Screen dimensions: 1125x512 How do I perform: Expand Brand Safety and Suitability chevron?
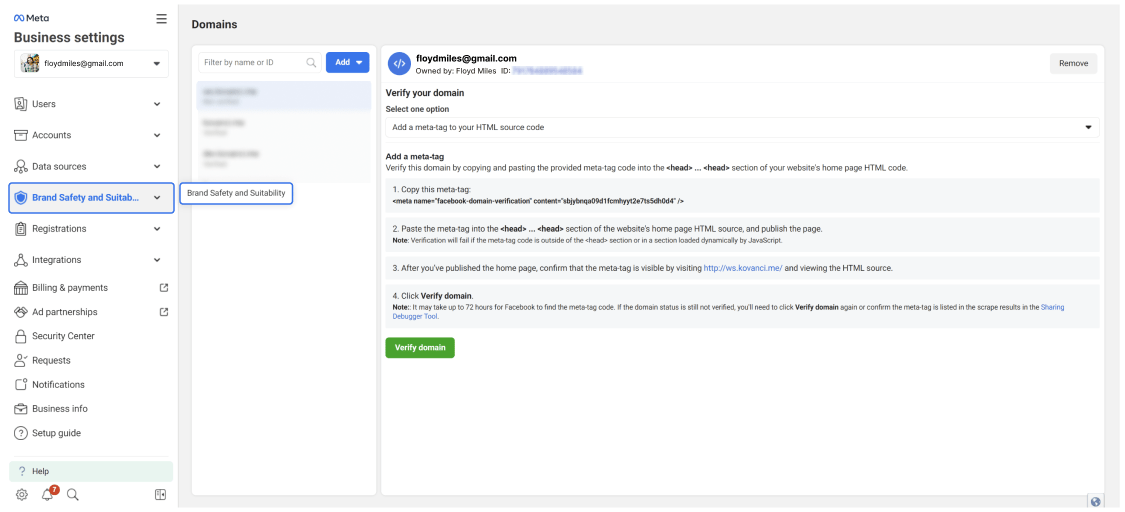pyautogui.click(x=157, y=198)
